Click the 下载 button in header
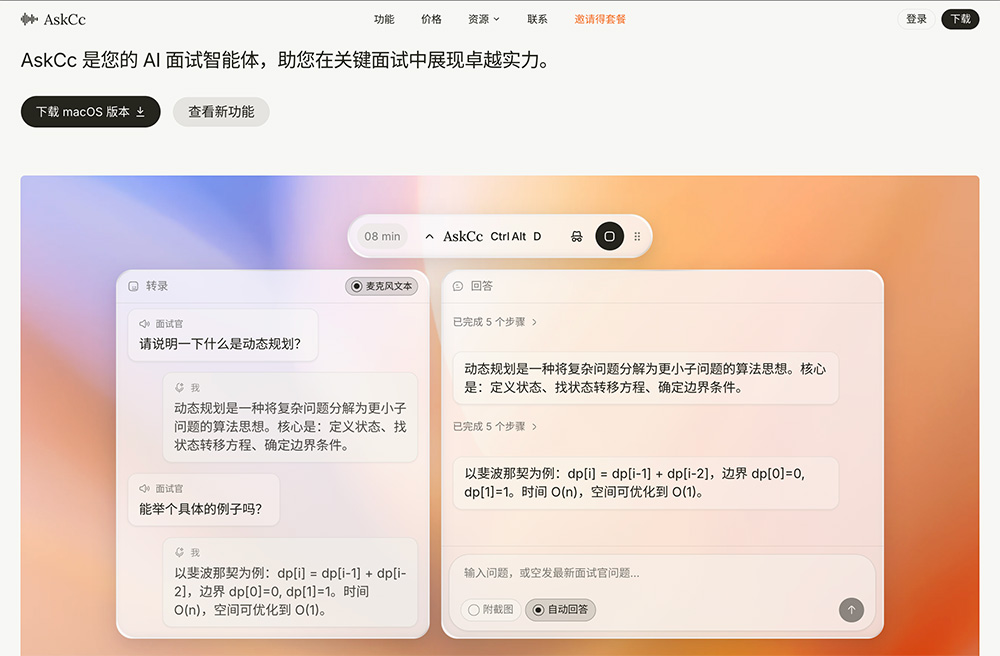 coord(960,19)
